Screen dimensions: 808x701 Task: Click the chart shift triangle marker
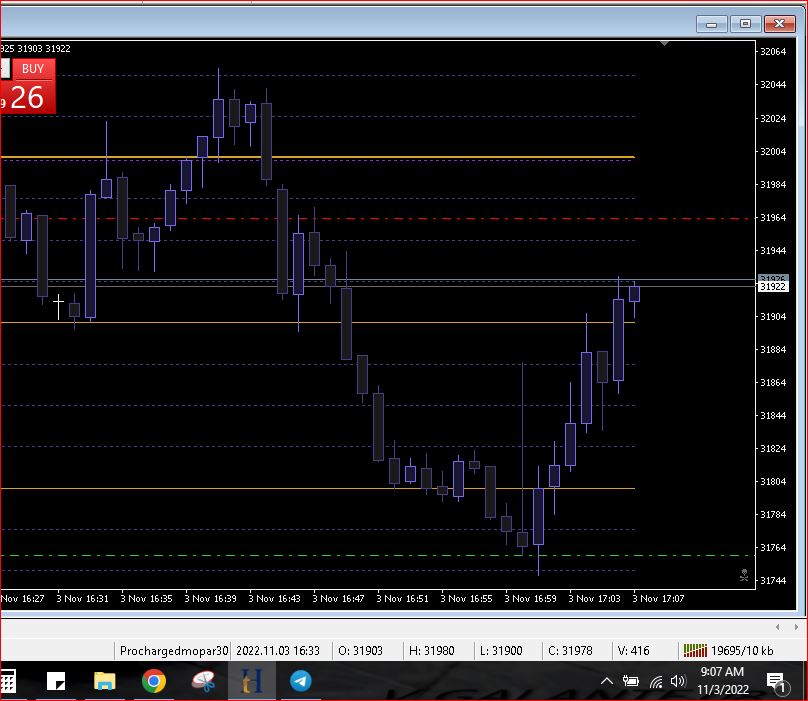pos(664,44)
